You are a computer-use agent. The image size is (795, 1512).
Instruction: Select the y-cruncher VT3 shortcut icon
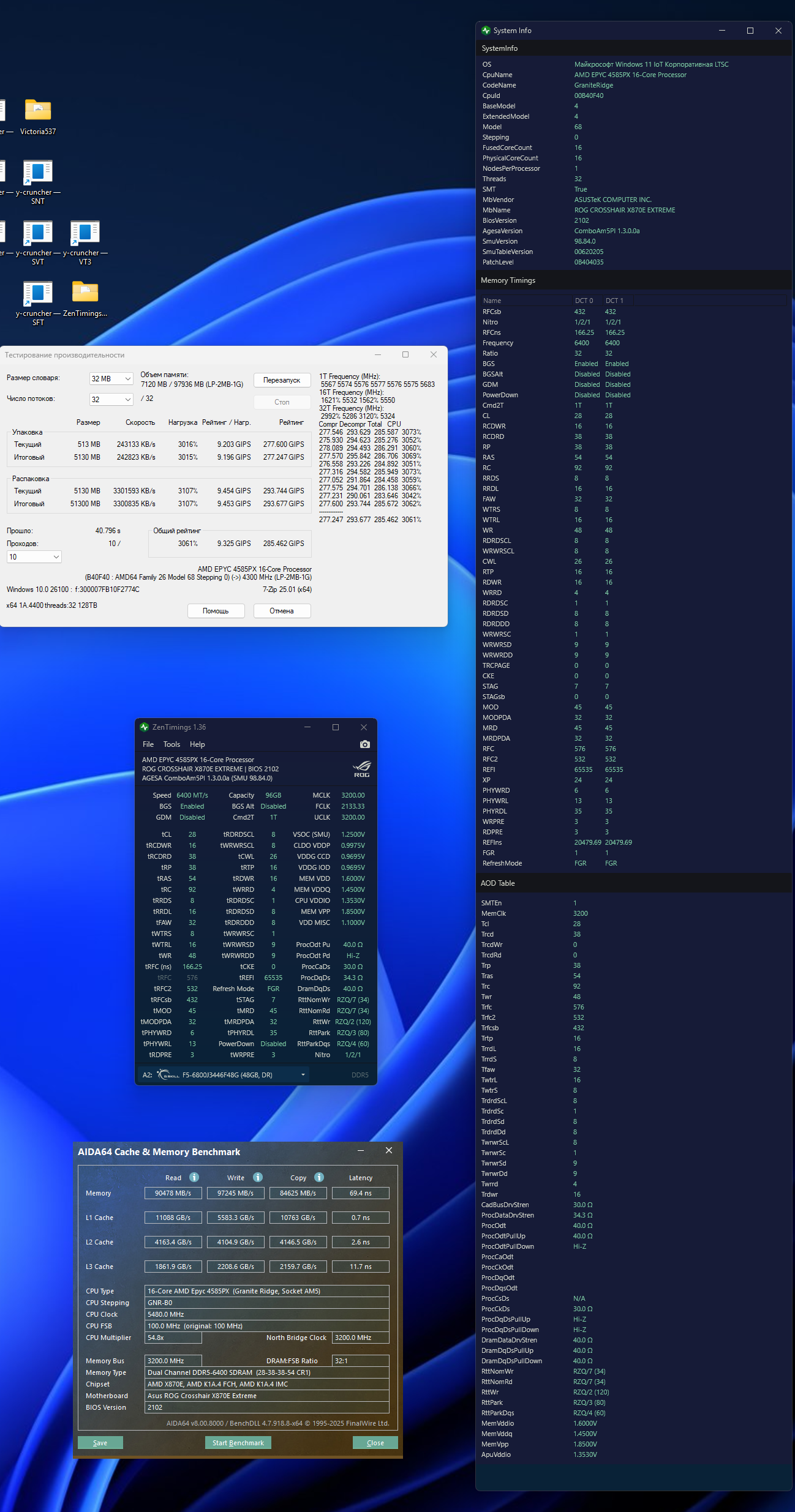(85, 233)
